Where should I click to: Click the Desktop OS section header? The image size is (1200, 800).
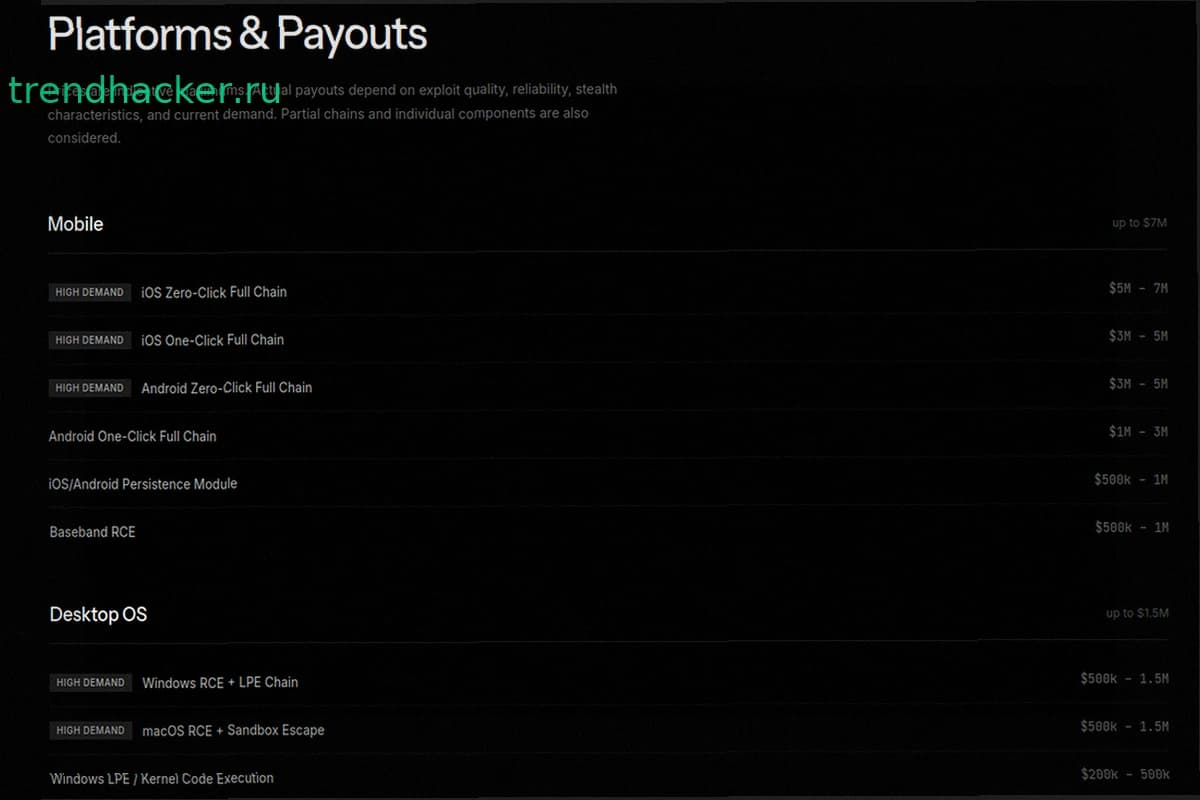pos(98,614)
